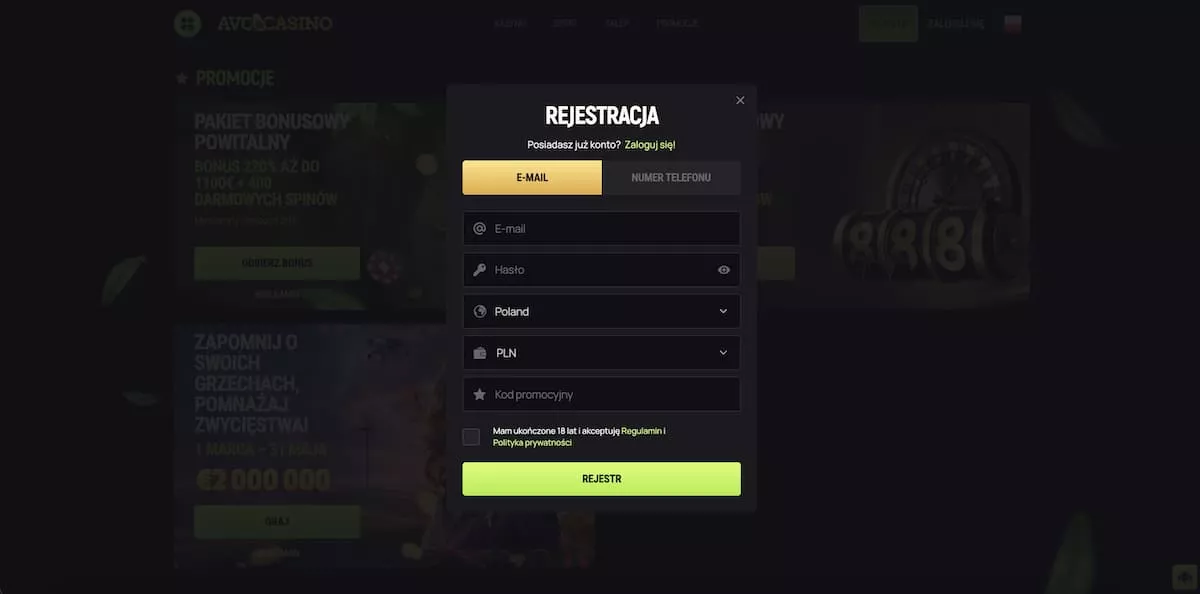Open the Polityka prywatności link
Image resolution: width=1200 pixels, height=594 pixels.
click(x=532, y=443)
